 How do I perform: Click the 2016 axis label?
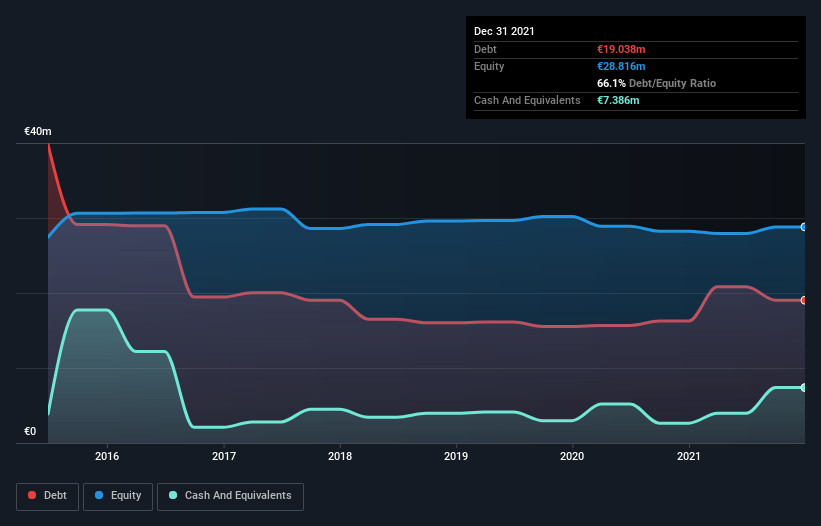coord(107,456)
